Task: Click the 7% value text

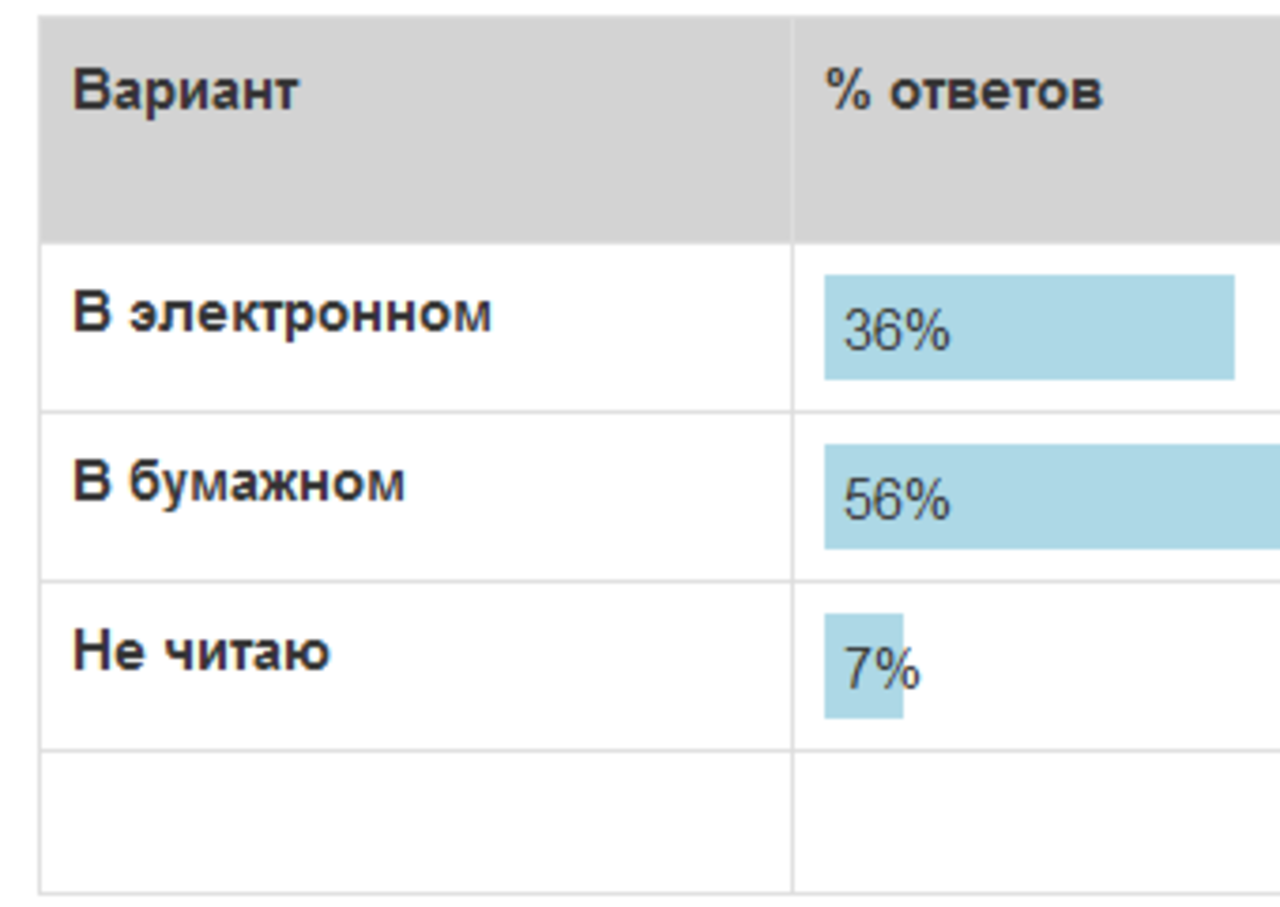Action: [881, 669]
